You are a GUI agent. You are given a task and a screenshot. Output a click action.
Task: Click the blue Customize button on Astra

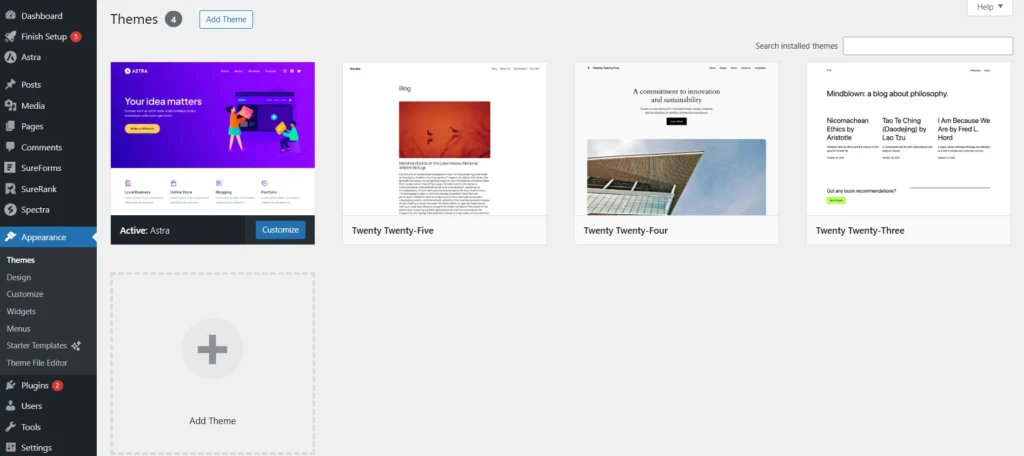click(280, 230)
